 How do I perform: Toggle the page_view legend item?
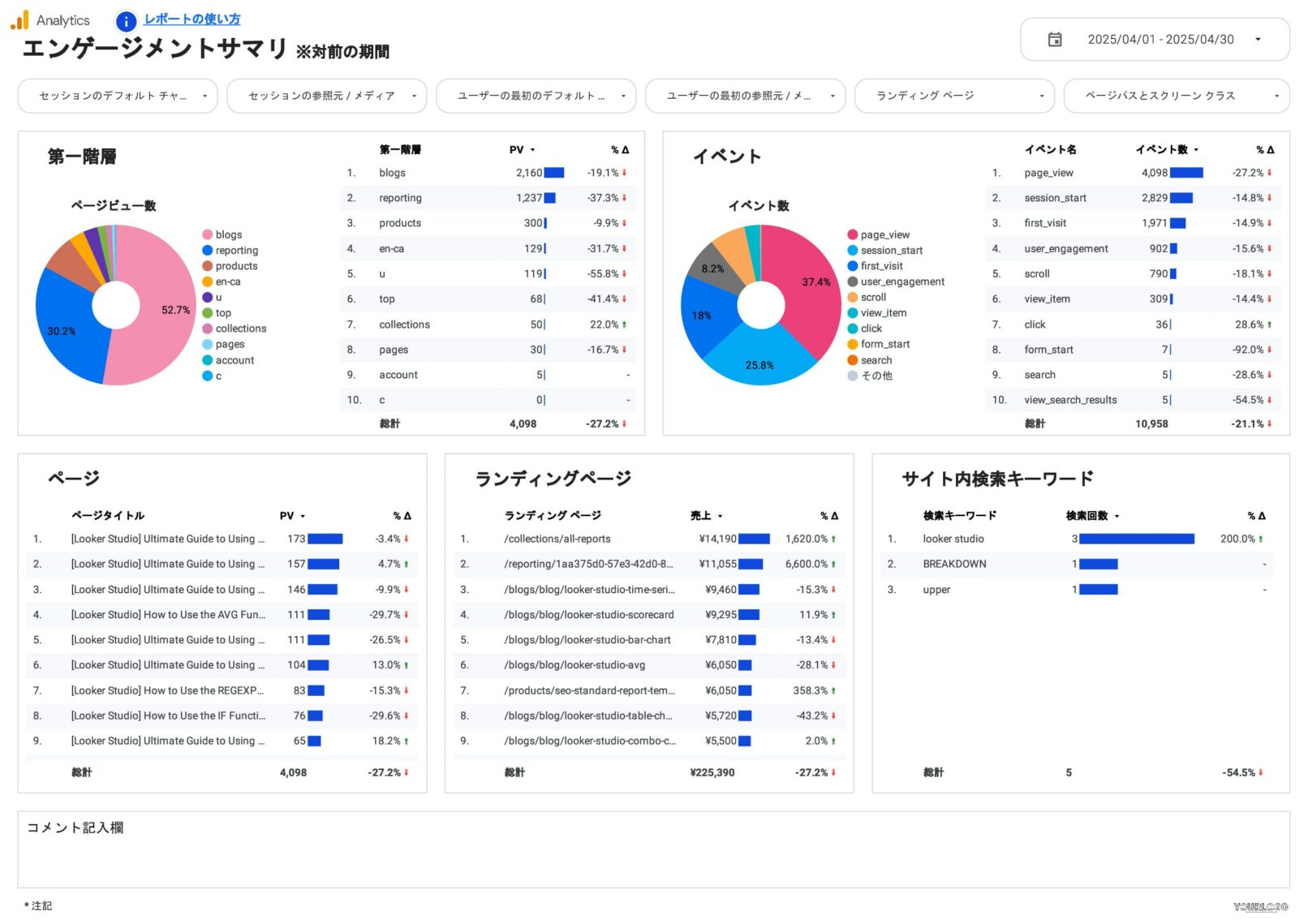point(884,234)
